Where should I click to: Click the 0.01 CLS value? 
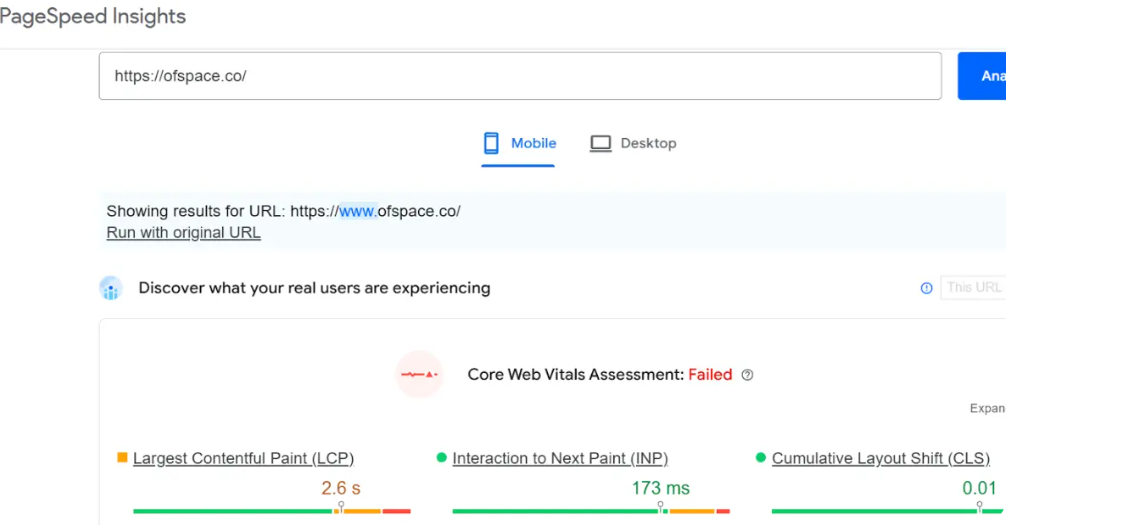pos(979,489)
